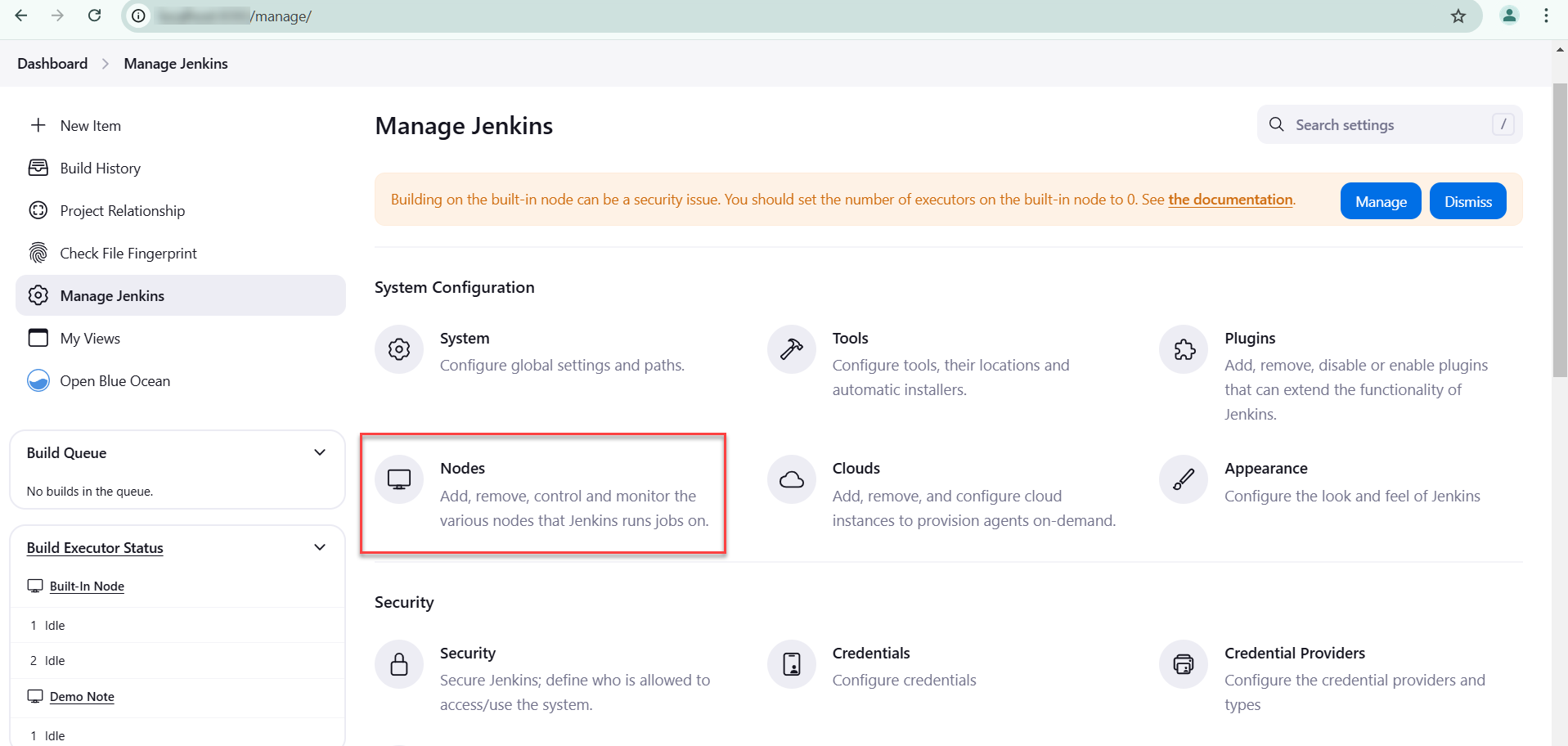This screenshot has height=746, width=1568.
Task: Open Built-In Node link
Action: point(87,586)
